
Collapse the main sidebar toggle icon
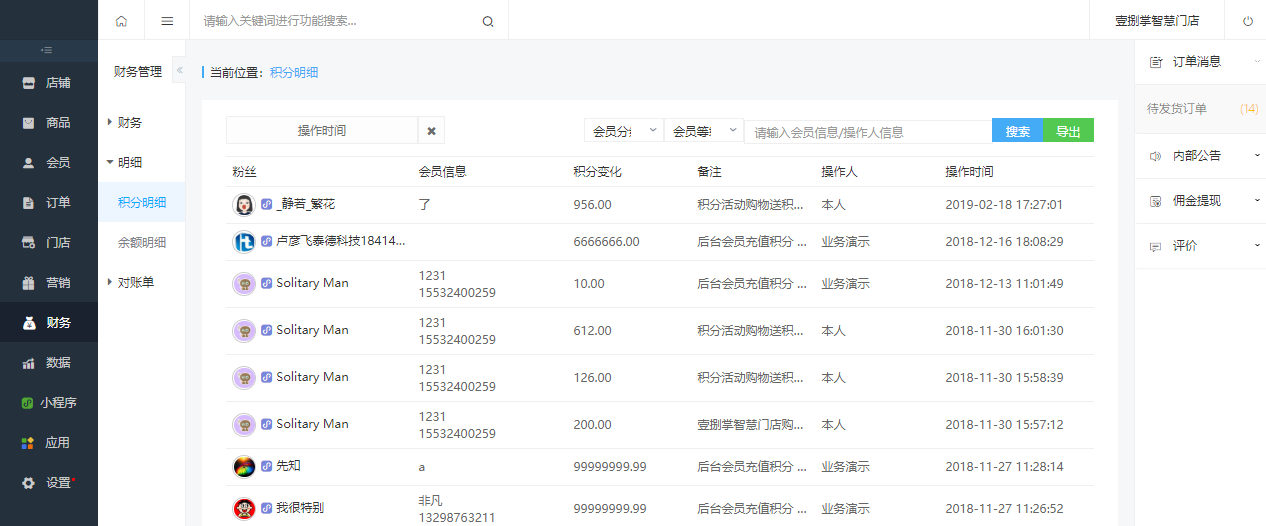48,50
